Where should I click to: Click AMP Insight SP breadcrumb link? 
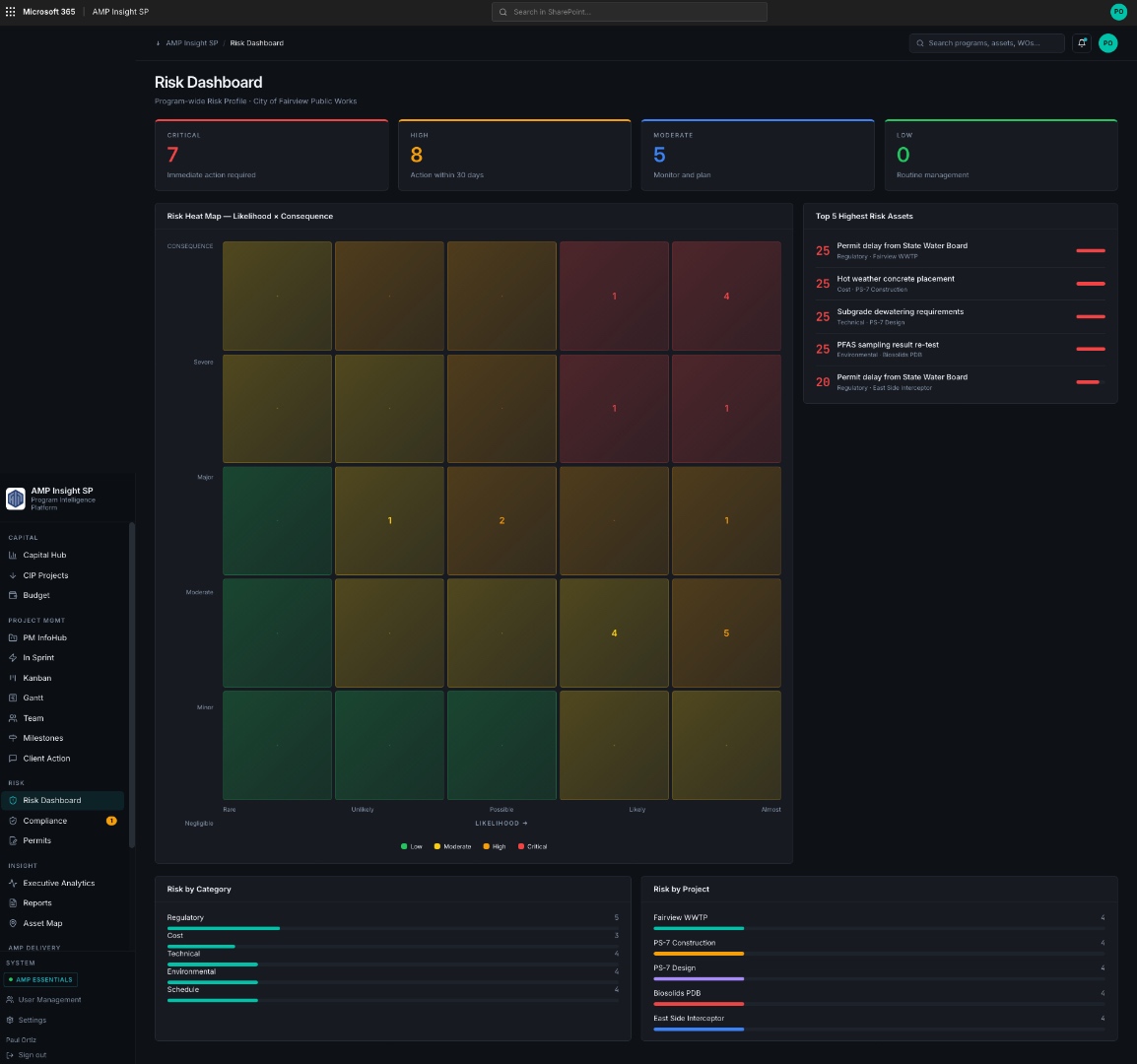pyautogui.click(x=191, y=42)
